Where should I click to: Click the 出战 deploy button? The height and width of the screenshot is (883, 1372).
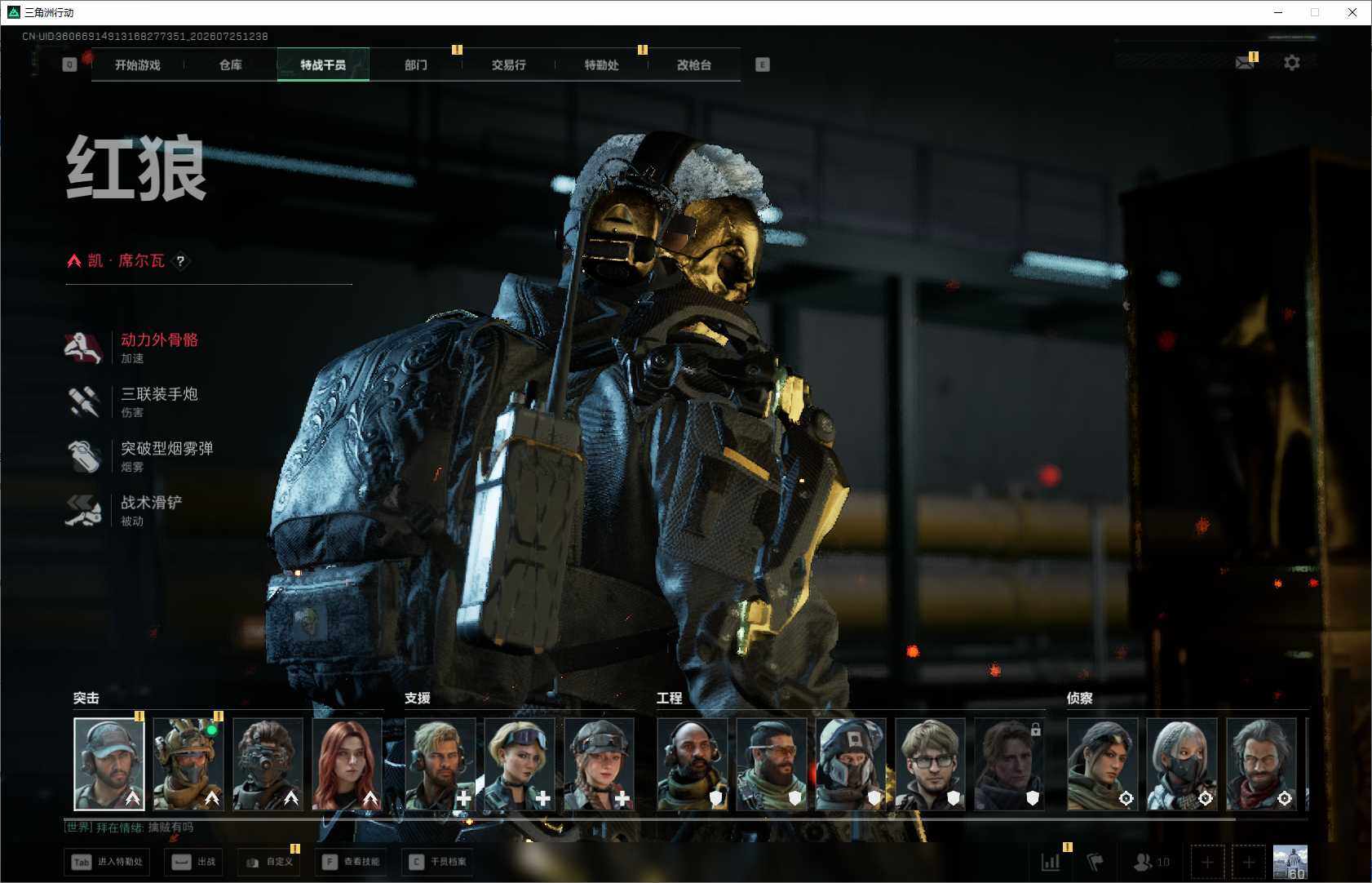point(195,862)
